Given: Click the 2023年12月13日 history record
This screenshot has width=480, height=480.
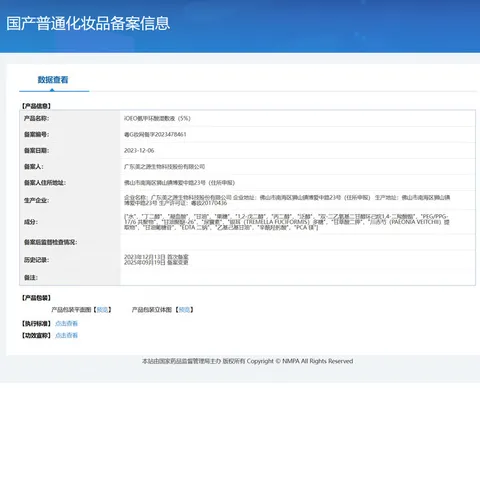Looking at the screenshot, I should click(156, 257).
